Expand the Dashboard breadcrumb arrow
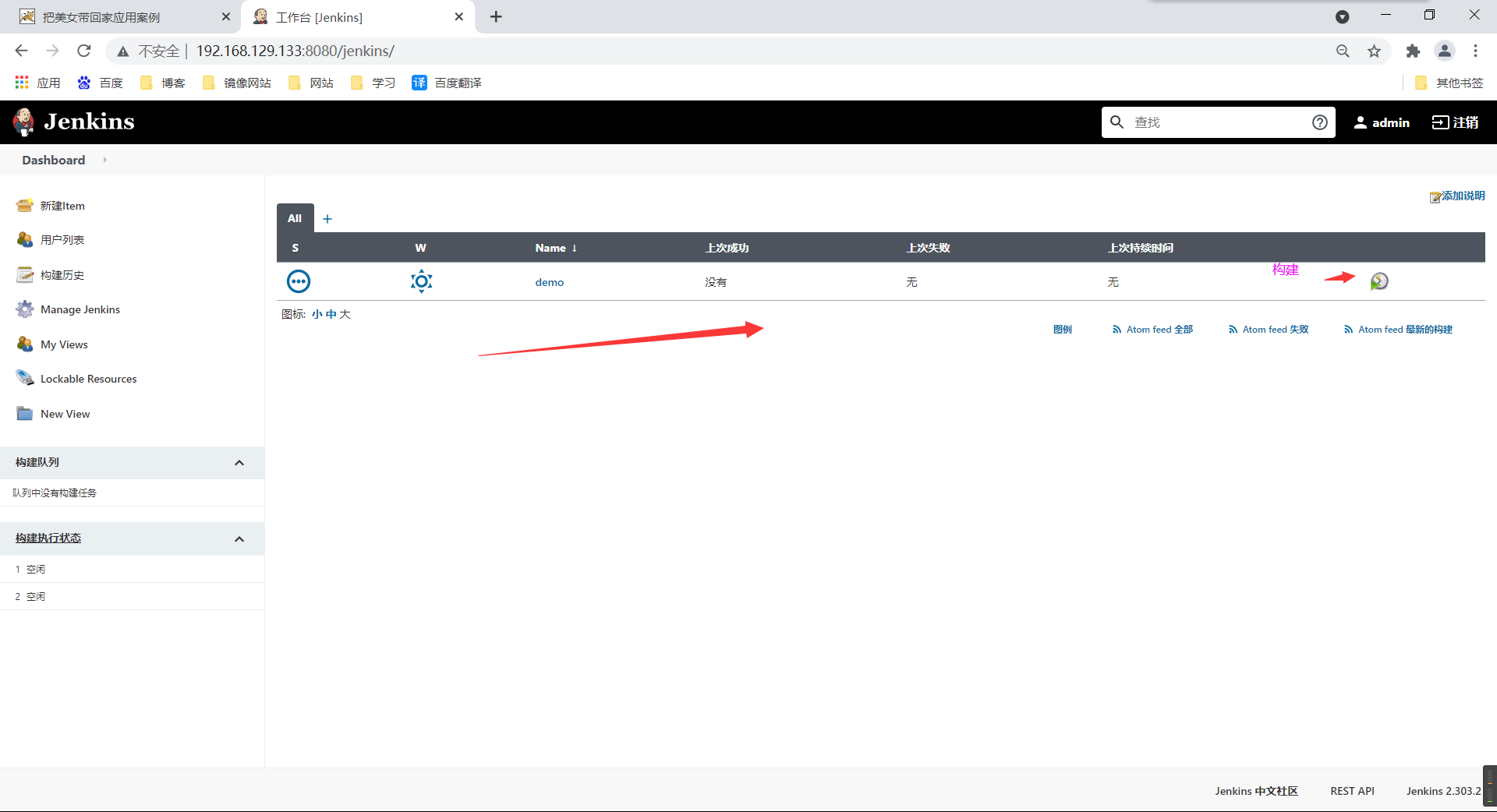This screenshot has width=1497, height=812. (x=104, y=160)
